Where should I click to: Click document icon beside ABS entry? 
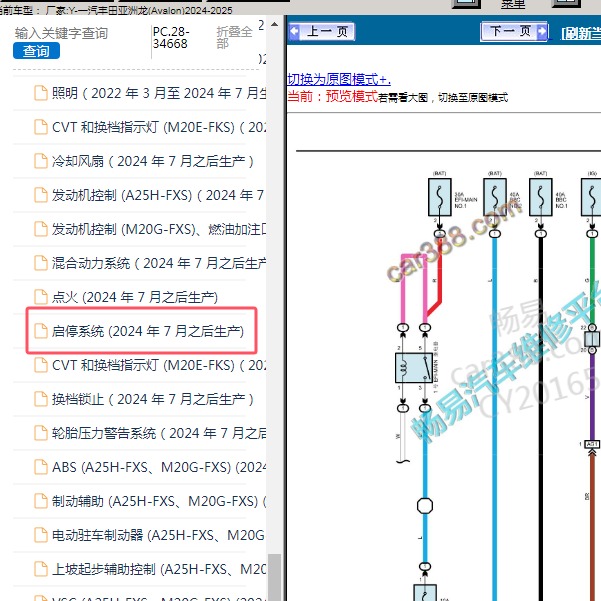click(41, 467)
